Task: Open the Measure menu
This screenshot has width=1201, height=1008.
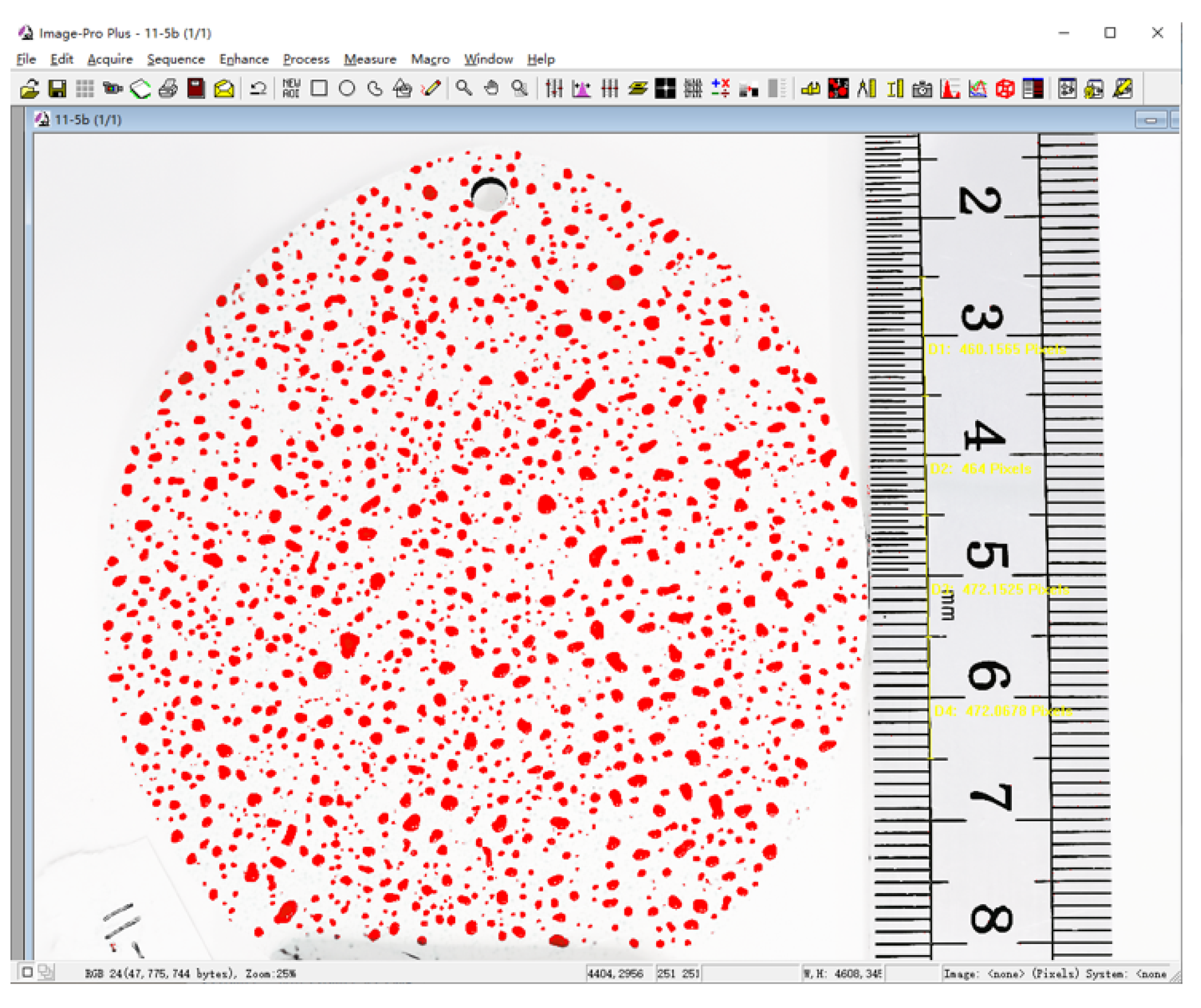Action: click(x=370, y=59)
